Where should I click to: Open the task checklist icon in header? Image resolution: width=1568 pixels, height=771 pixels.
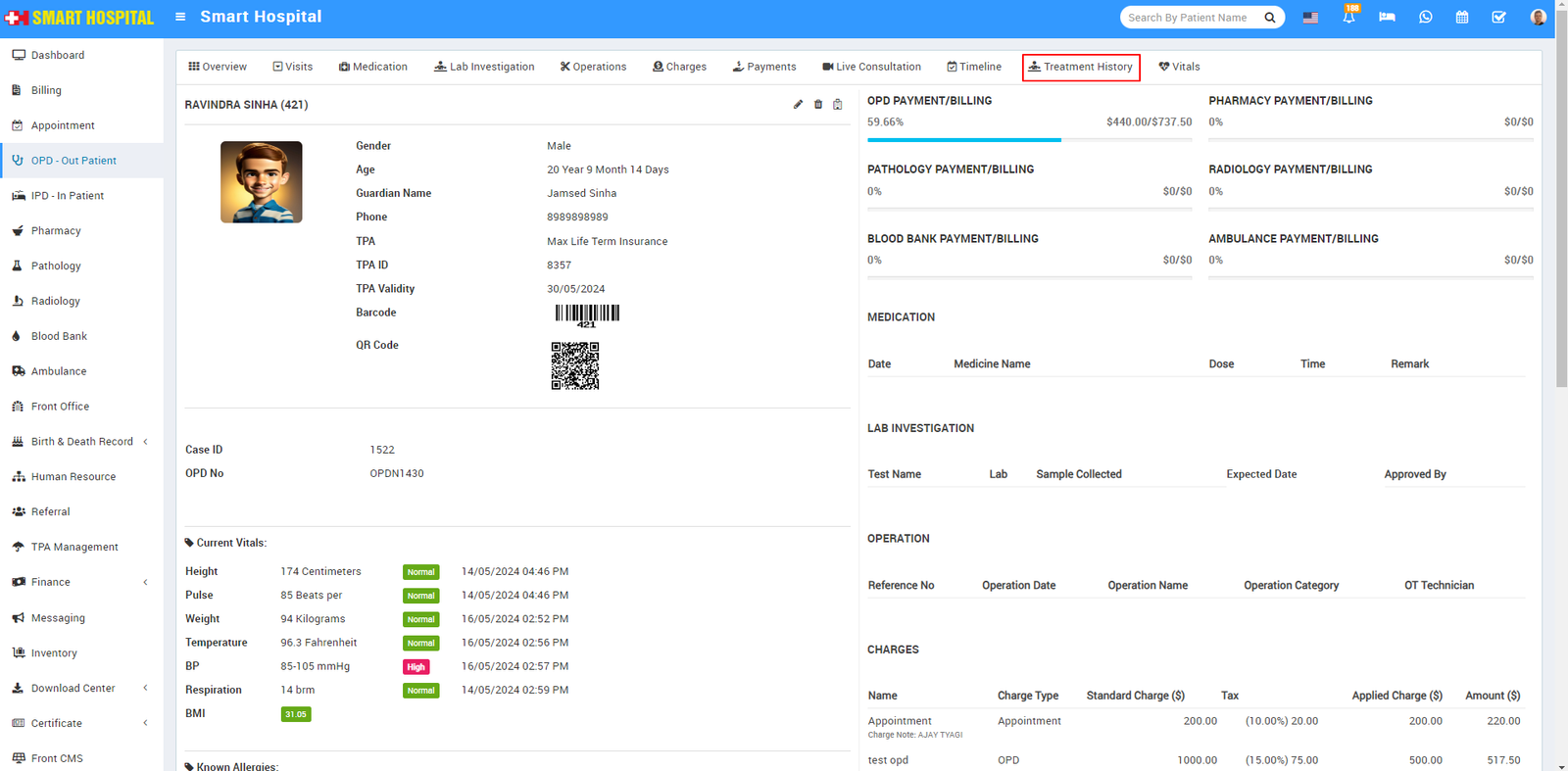pyautogui.click(x=1498, y=18)
